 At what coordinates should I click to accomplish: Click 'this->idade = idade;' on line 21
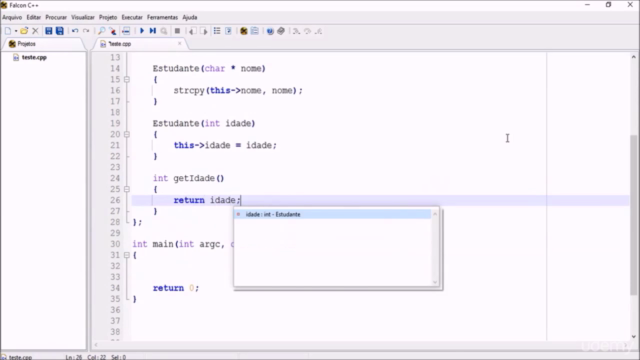coord(225,145)
